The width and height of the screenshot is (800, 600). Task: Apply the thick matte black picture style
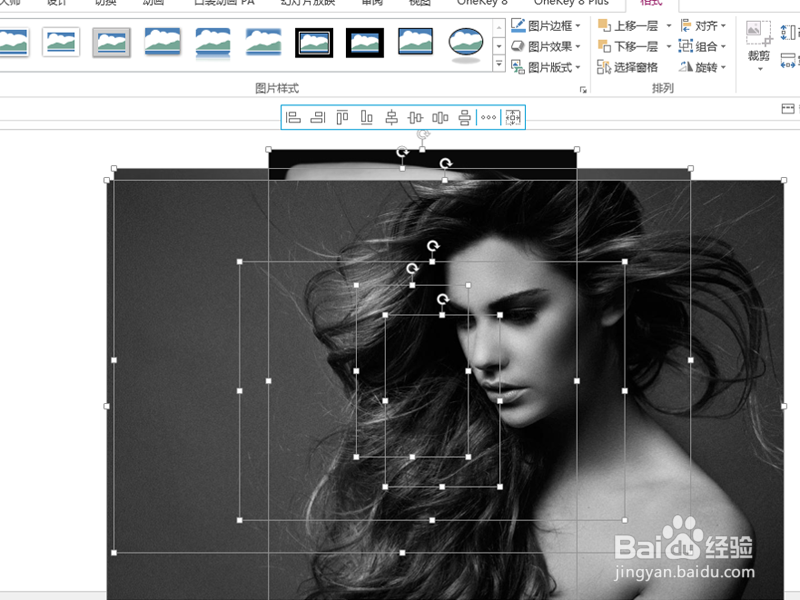click(364, 42)
